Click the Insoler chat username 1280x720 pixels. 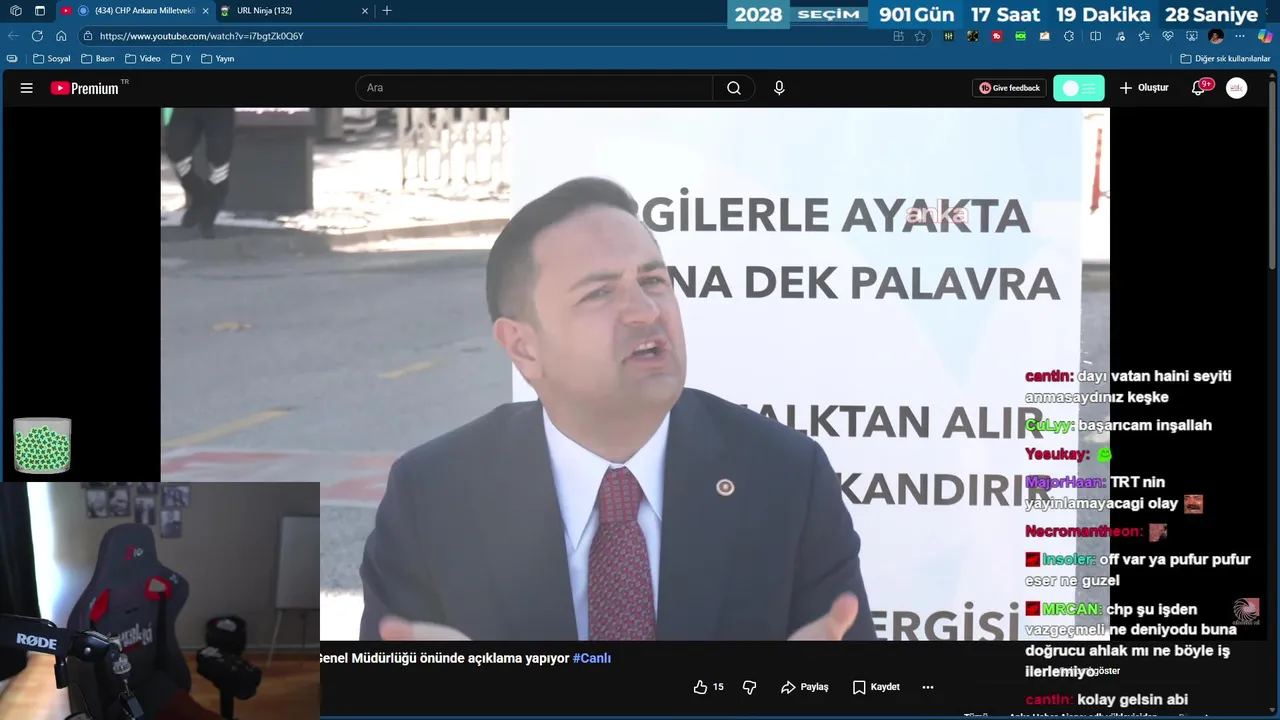tap(1069, 560)
